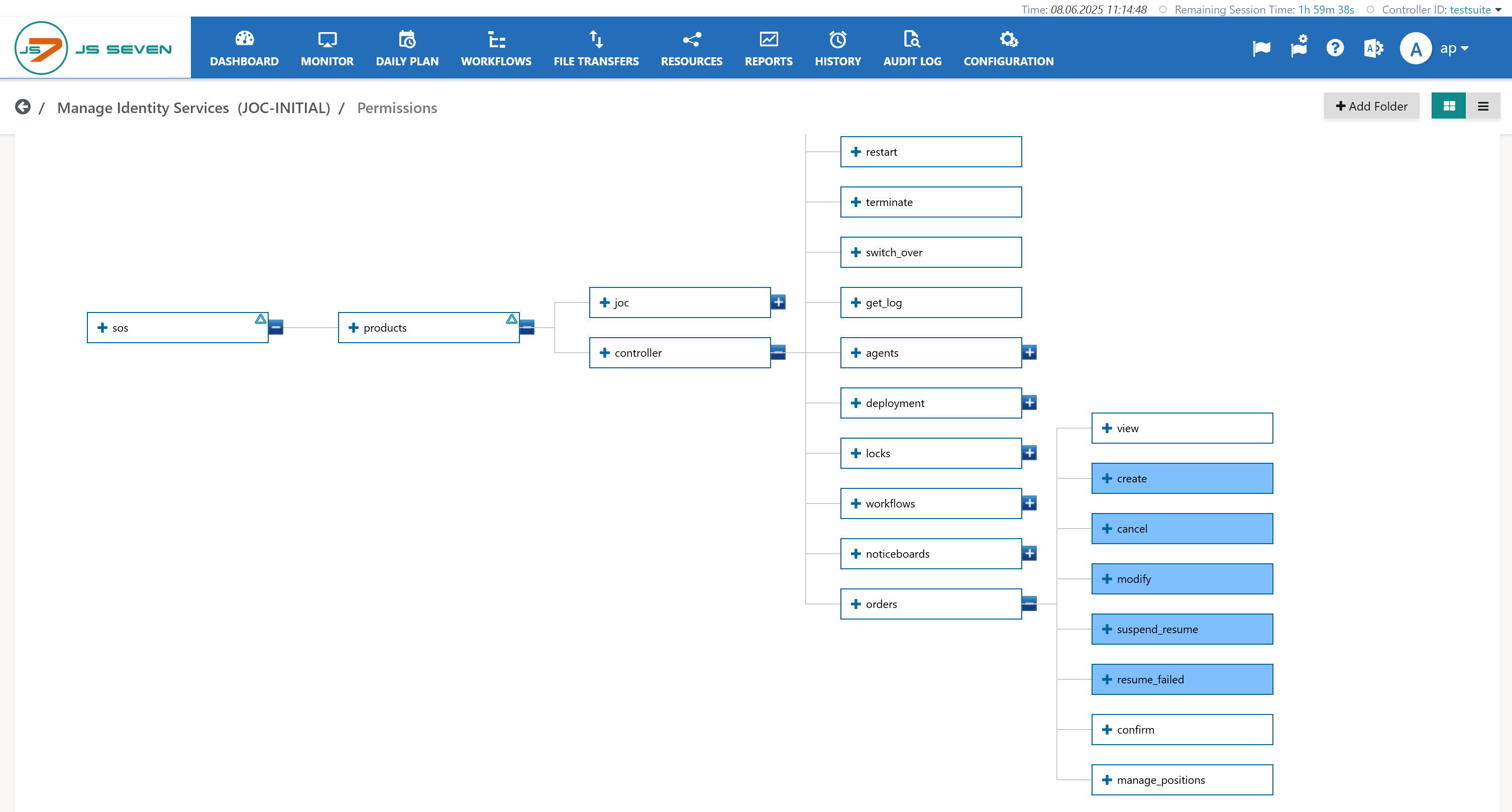
Task: Expand the joc node
Action: click(778, 302)
